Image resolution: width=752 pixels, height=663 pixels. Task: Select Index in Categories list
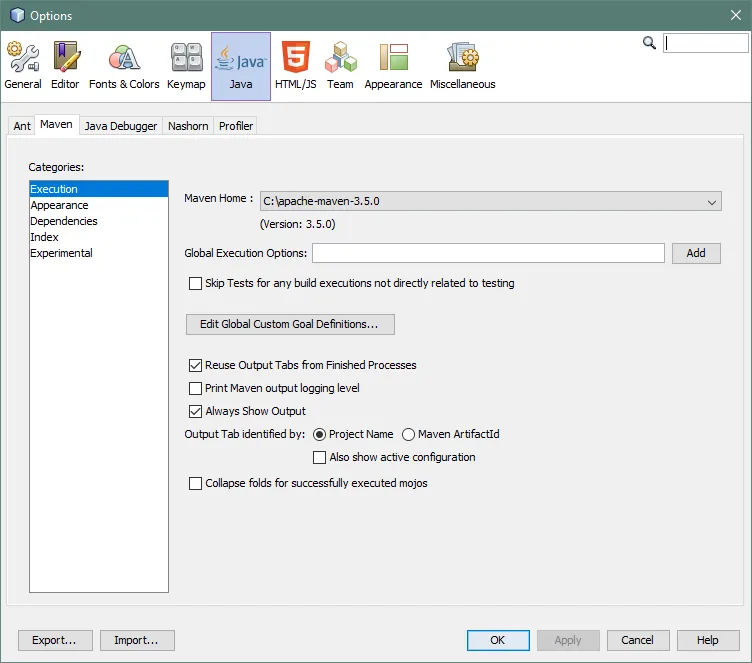click(x=99, y=237)
